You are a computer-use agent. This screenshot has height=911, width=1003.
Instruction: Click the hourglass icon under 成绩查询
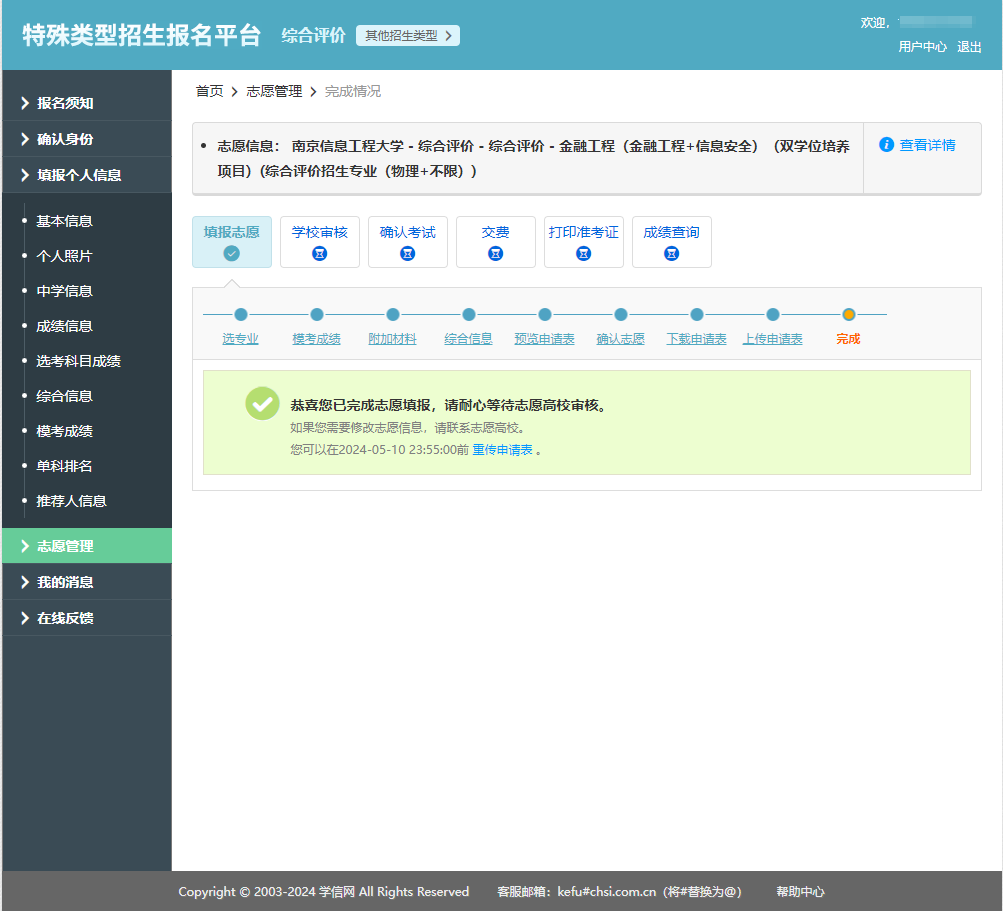click(x=672, y=253)
